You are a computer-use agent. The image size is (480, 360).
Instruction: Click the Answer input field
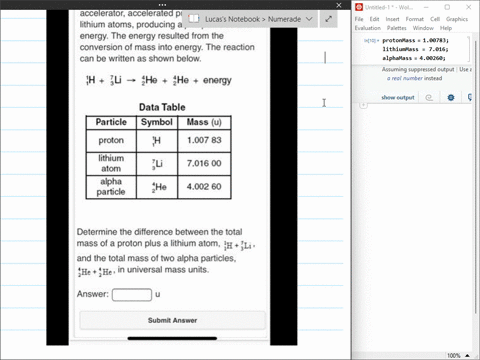click(132, 295)
